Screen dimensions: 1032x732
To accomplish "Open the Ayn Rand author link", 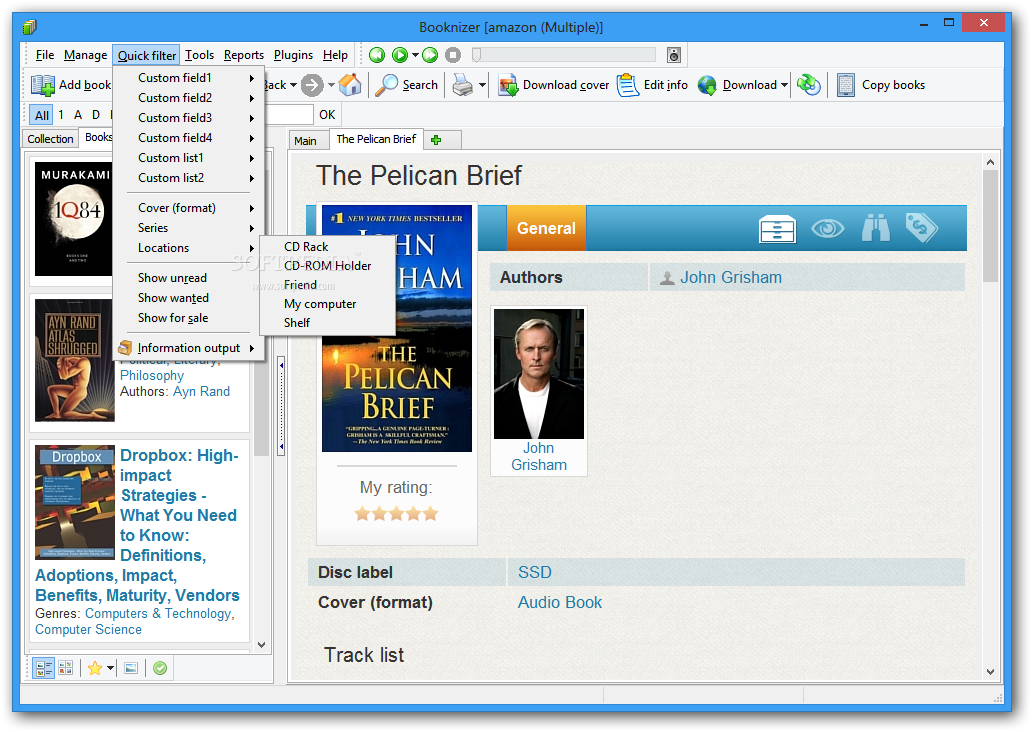I will click(201, 392).
